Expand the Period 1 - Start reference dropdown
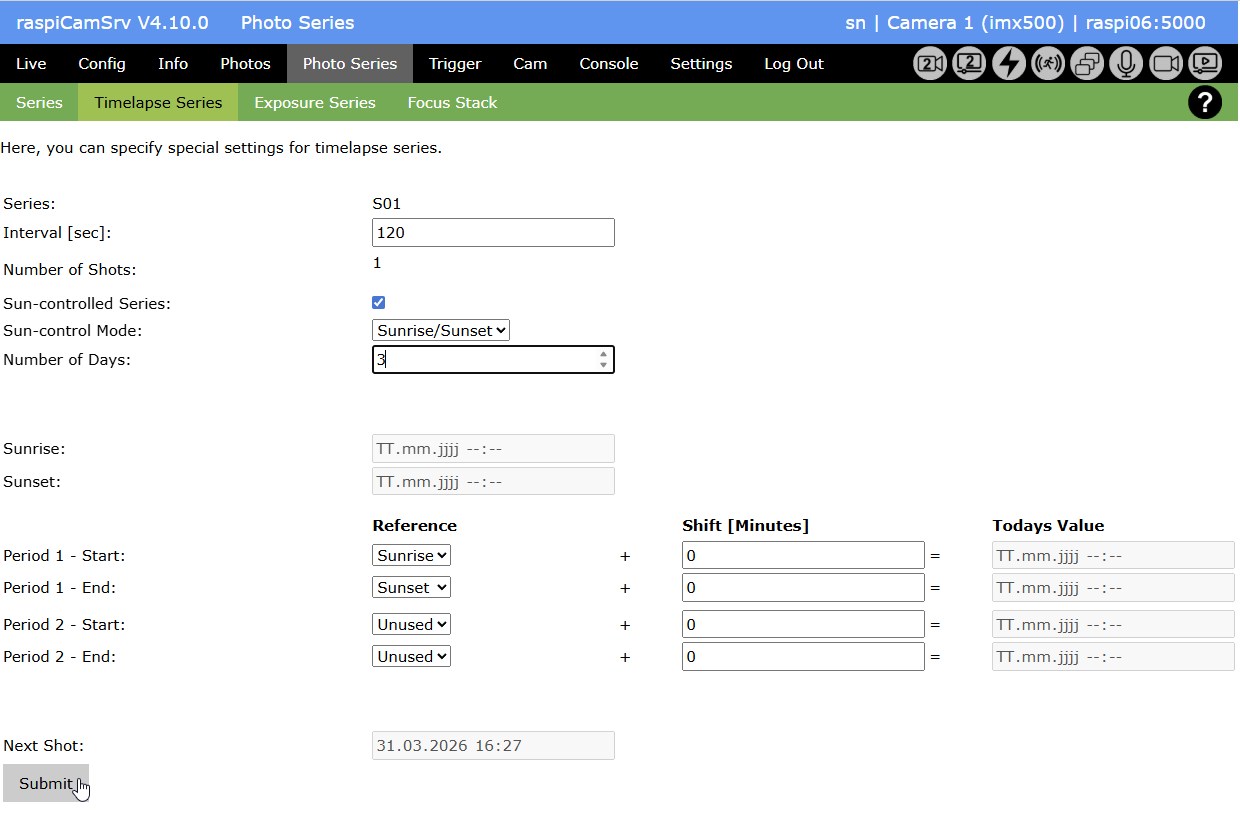Viewport: 1240px width, 822px height. click(x=411, y=555)
